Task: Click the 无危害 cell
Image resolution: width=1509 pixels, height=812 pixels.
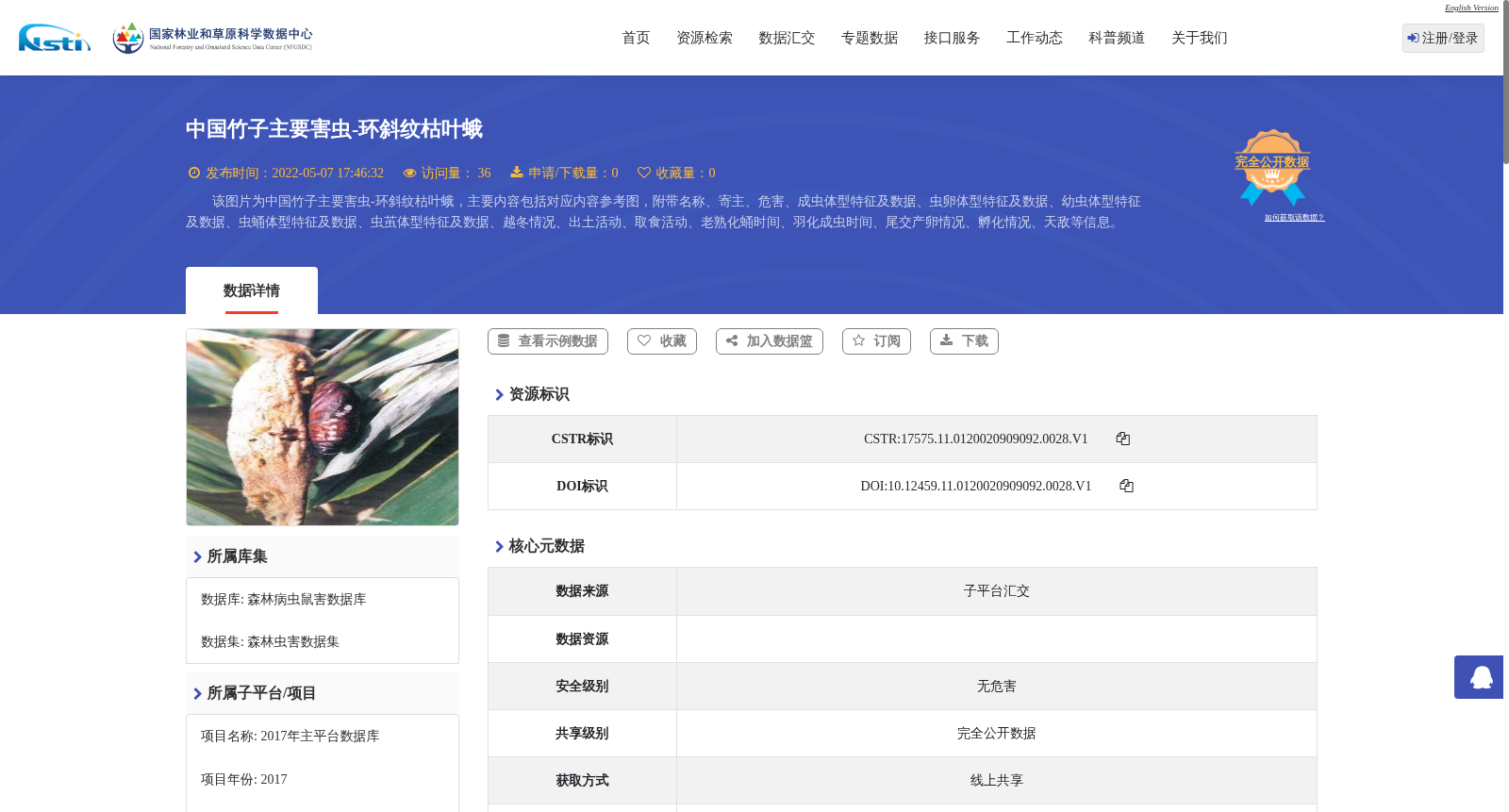Action: coord(997,687)
